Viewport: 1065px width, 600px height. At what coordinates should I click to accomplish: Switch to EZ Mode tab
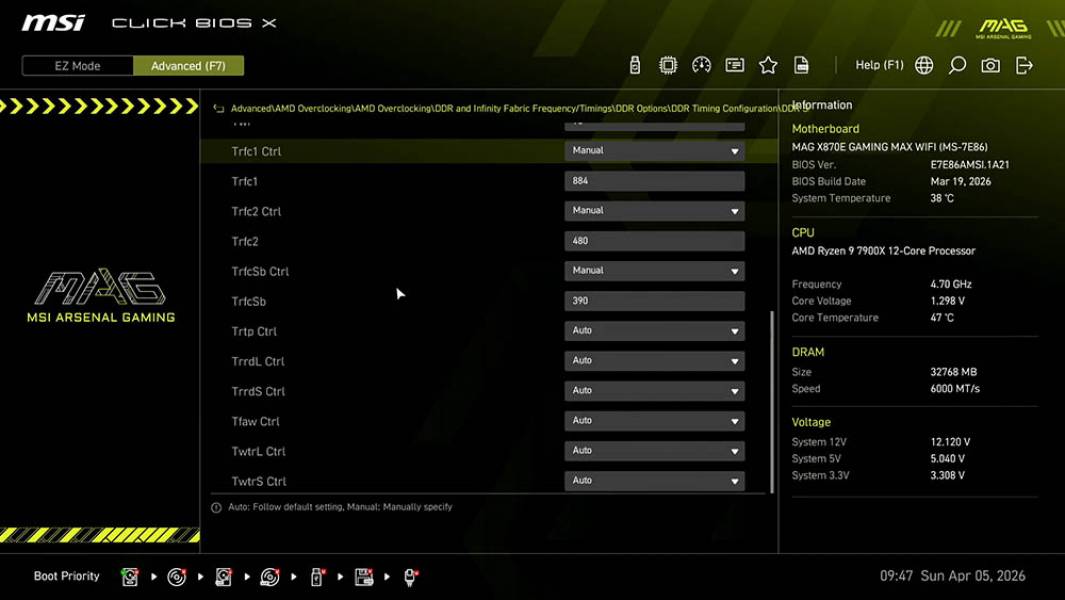click(x=75, y=65)
